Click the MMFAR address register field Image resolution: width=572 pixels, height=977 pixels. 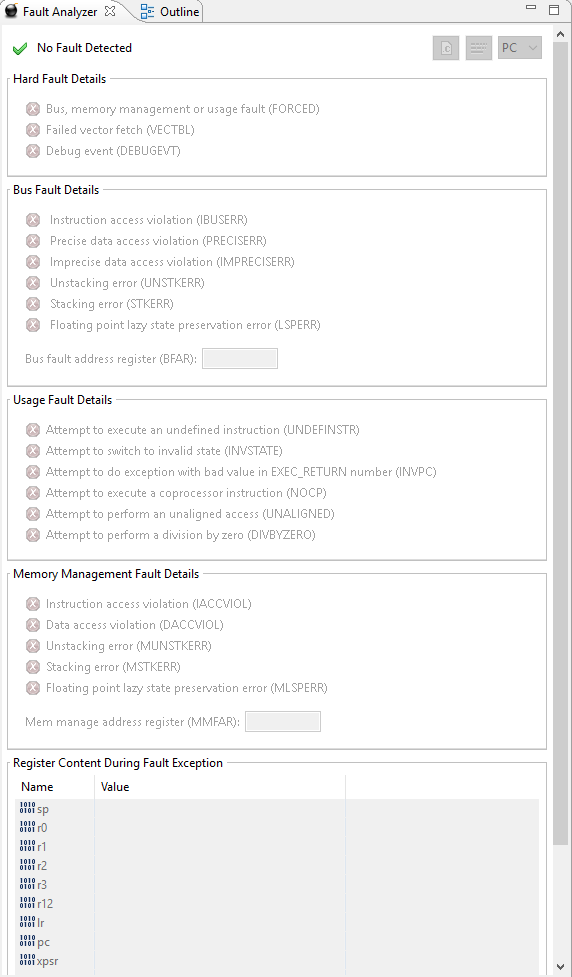point(283,722)
